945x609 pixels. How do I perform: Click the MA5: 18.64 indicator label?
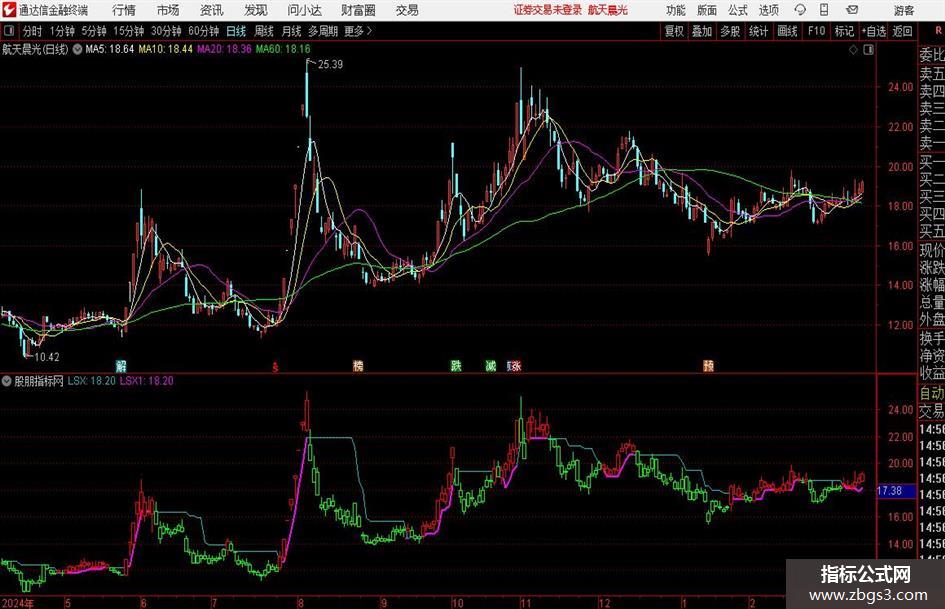(x=110, y=49)
